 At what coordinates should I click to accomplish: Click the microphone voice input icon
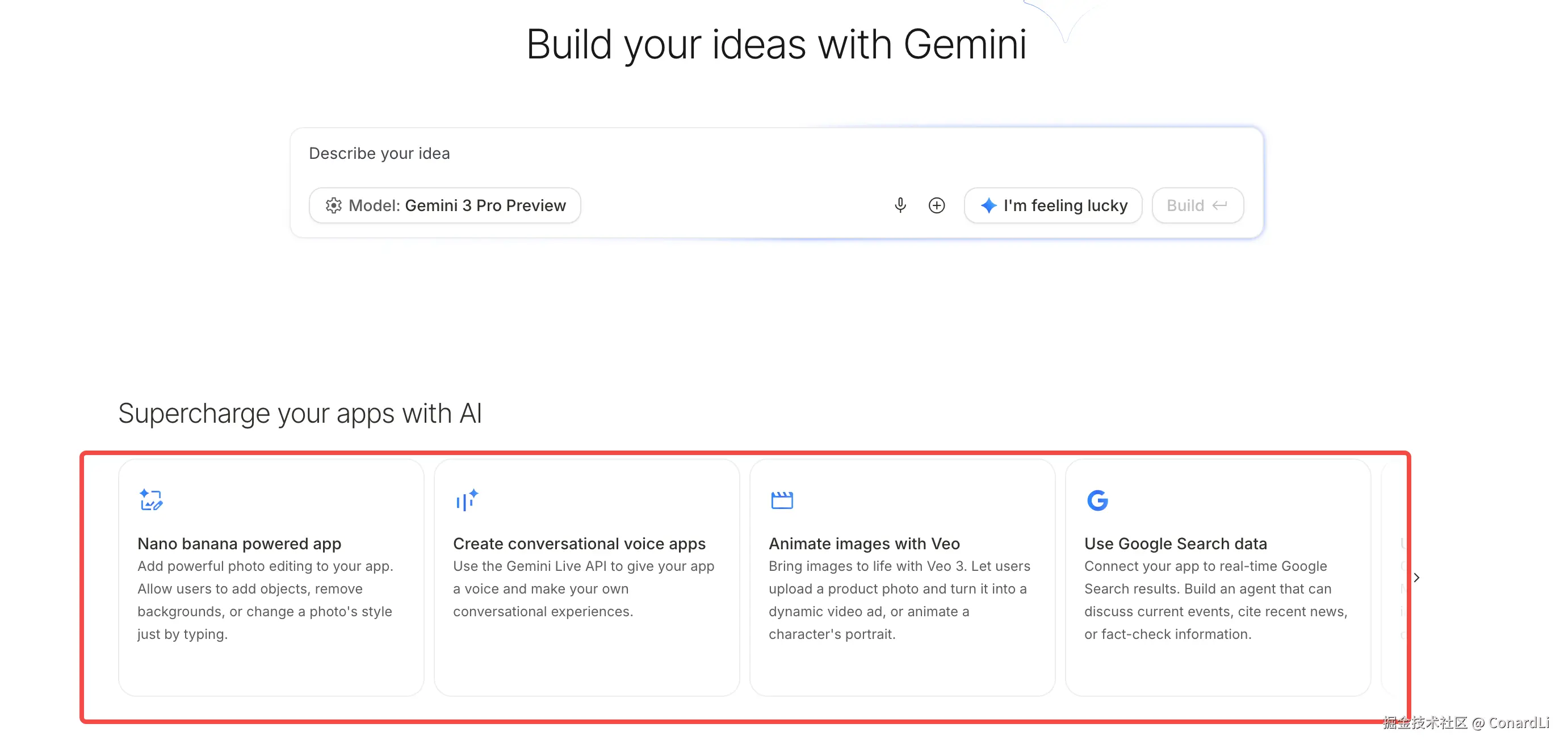(x=900, y=205)
